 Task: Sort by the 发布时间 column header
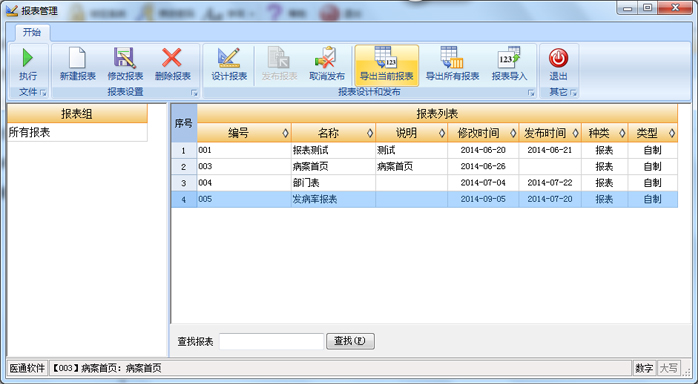pos(550,133)
